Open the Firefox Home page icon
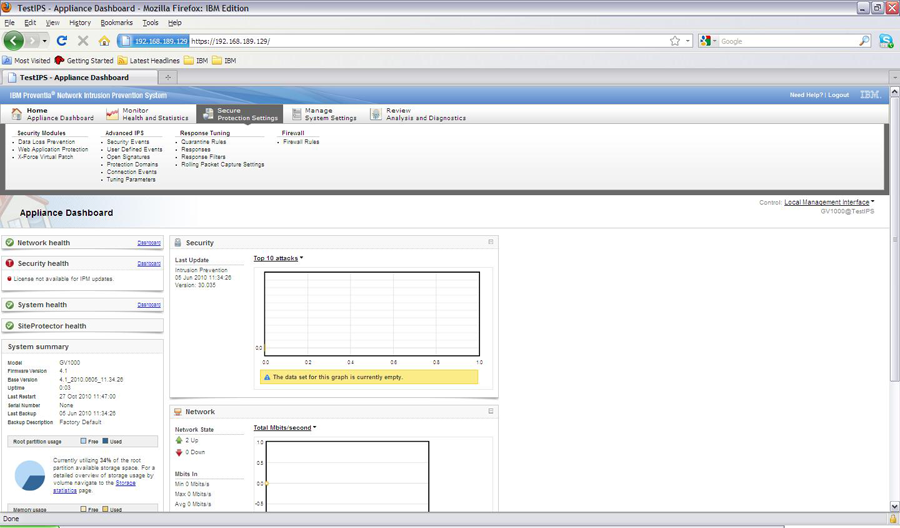This screenshot has width=900, height=528. click(104, 41)
